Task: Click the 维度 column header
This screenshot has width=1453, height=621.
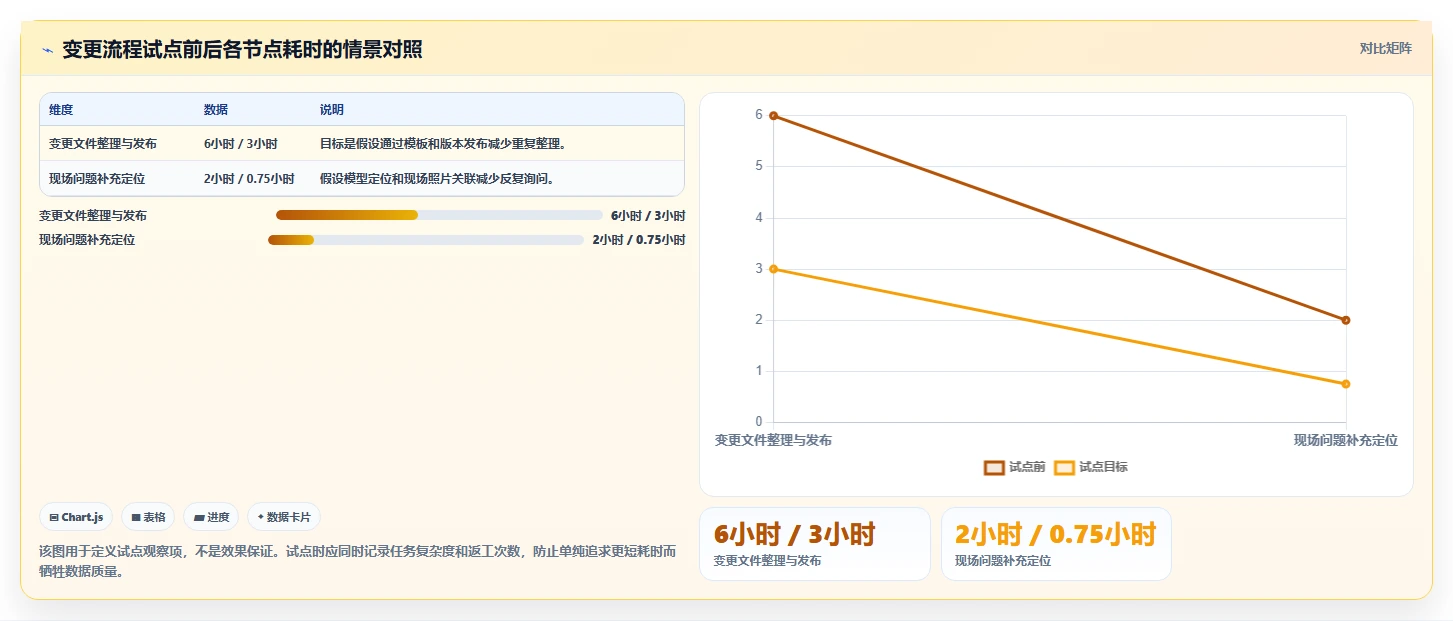Action: tap(61, 110)
